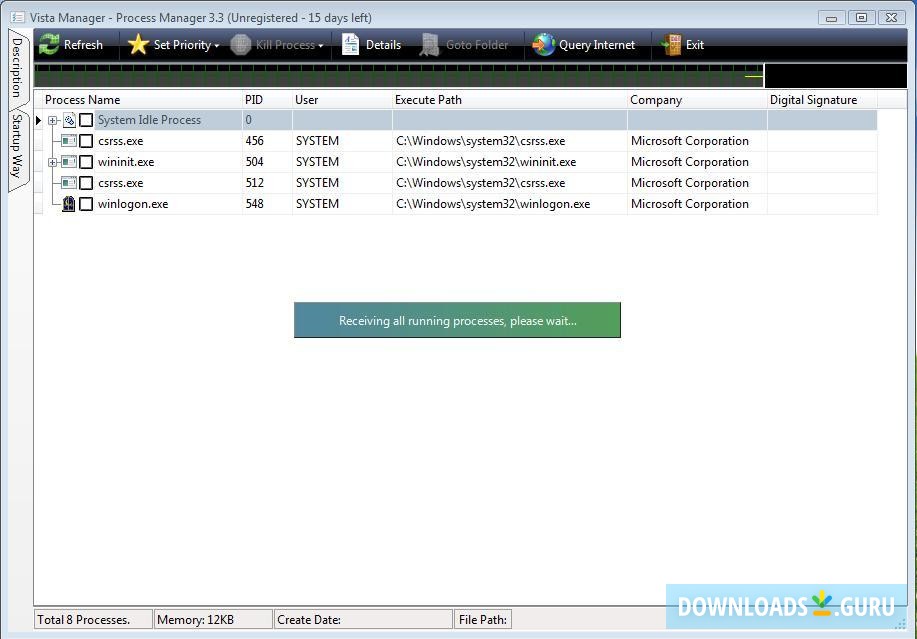
Task: Open process Details via toolbar icon
Action: (x=351, y=44)
